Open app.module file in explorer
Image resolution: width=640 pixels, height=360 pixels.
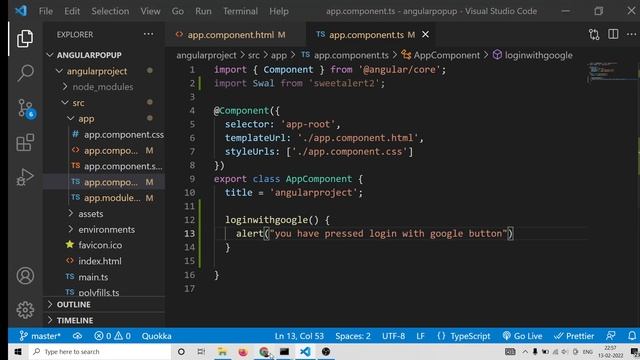coord(112,198)
